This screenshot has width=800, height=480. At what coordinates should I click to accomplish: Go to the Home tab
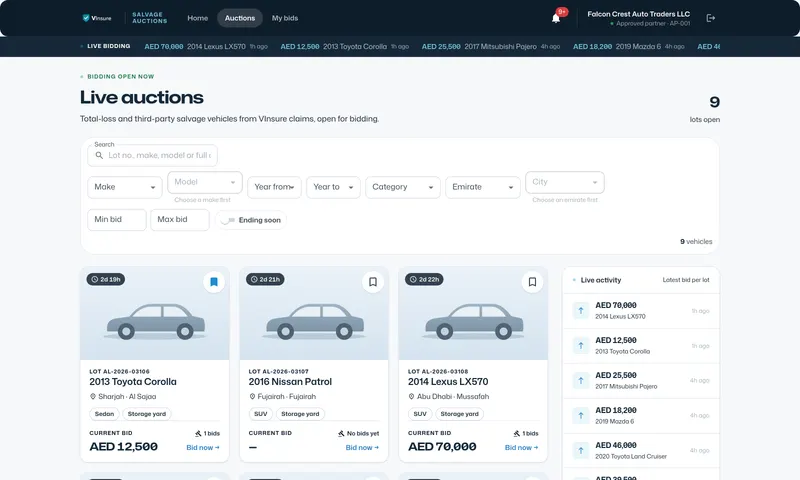click(x=197, y=18)
